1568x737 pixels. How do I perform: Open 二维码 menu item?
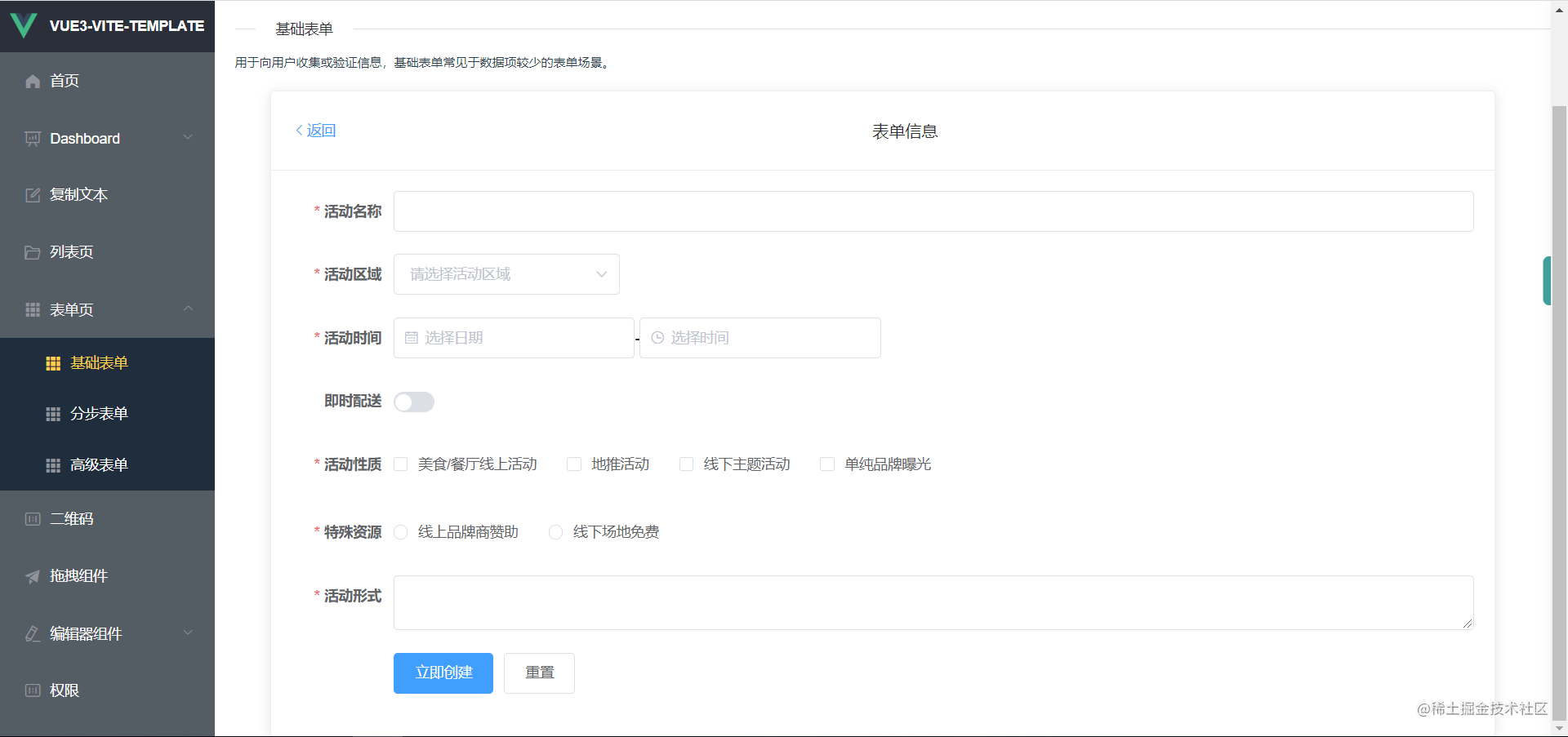pyautogui.click(x=107, y=519)
